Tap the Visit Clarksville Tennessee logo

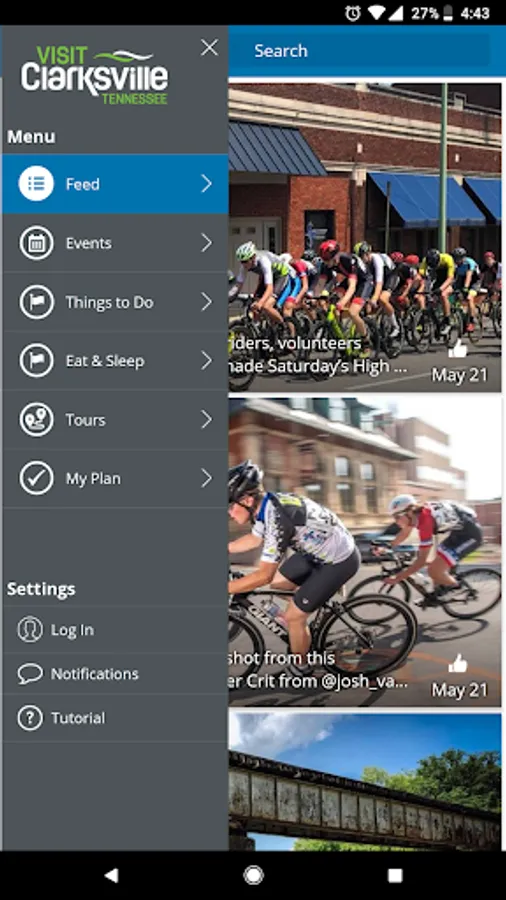(x=95, y=75)
